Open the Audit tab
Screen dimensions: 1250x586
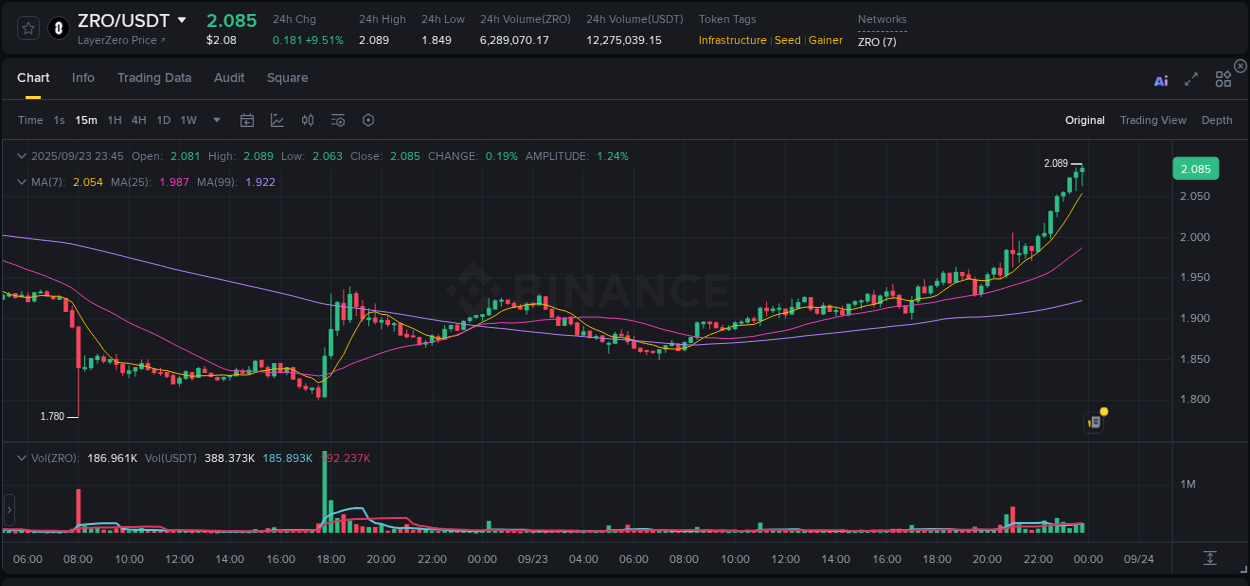pos(229,78)
